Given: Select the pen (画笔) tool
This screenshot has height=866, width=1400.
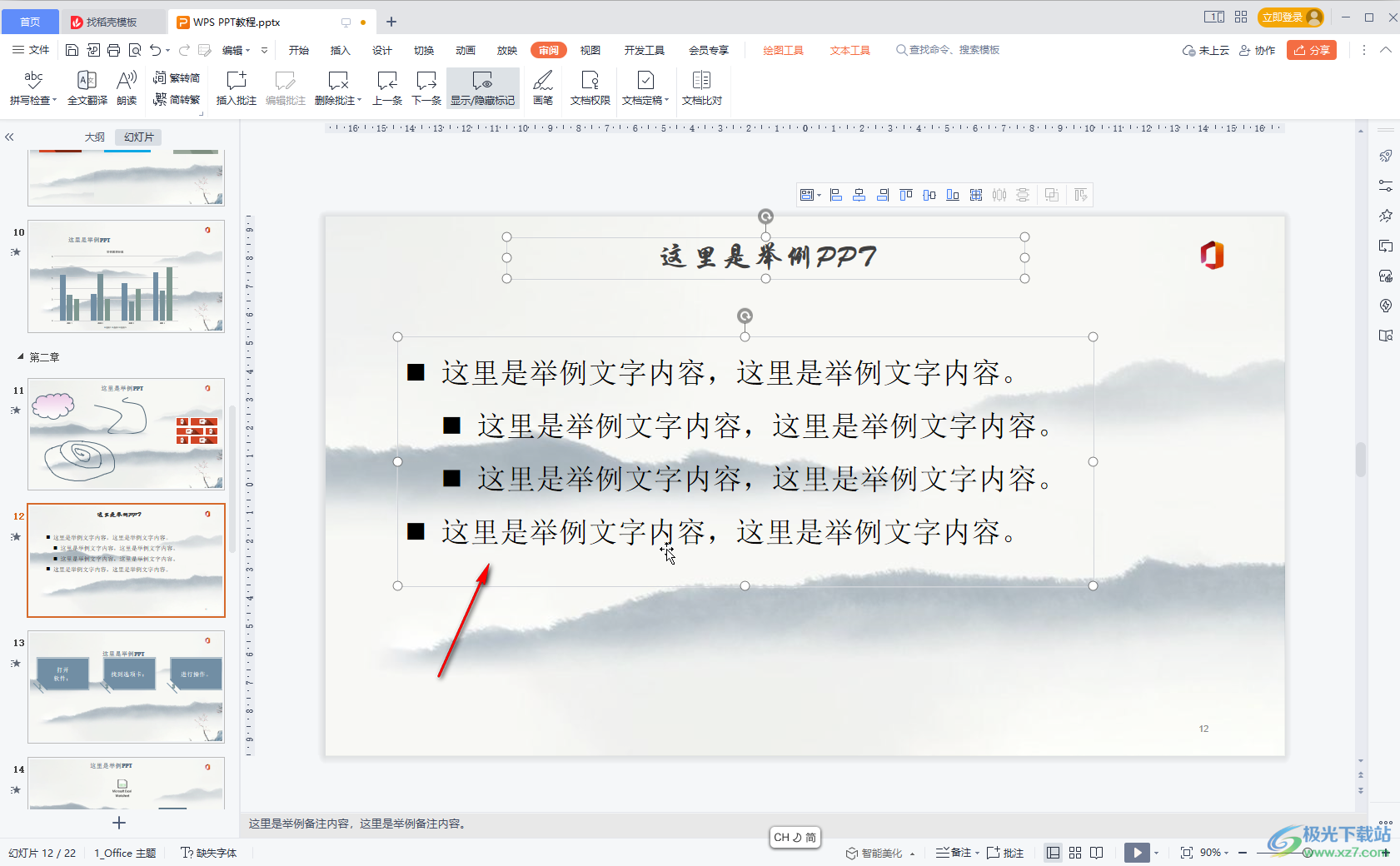Looking at the screenshot, I should (543, 87).
